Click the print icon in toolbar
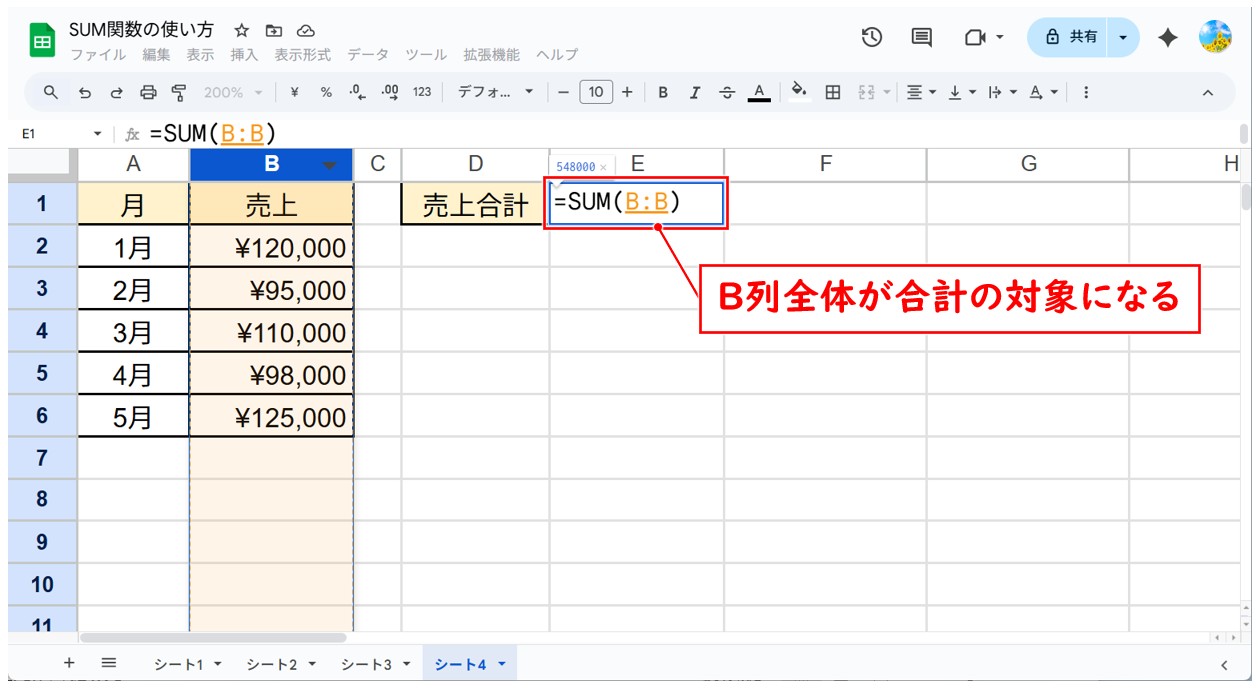The width and height of the screenshot is (1258, 688). point(148,92)
